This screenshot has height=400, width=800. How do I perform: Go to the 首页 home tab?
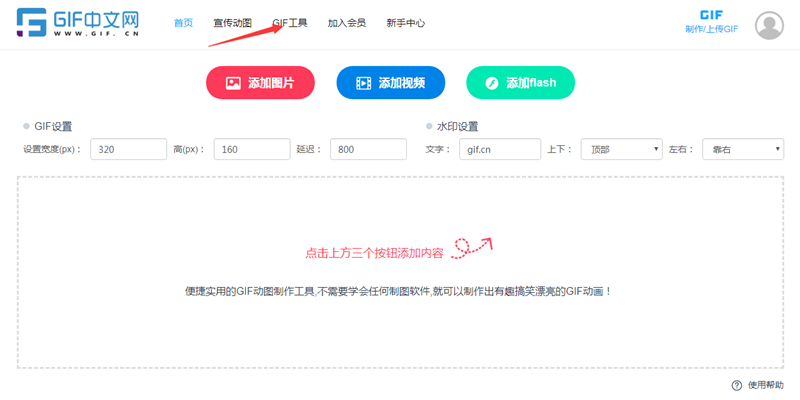tap(184, 23)
